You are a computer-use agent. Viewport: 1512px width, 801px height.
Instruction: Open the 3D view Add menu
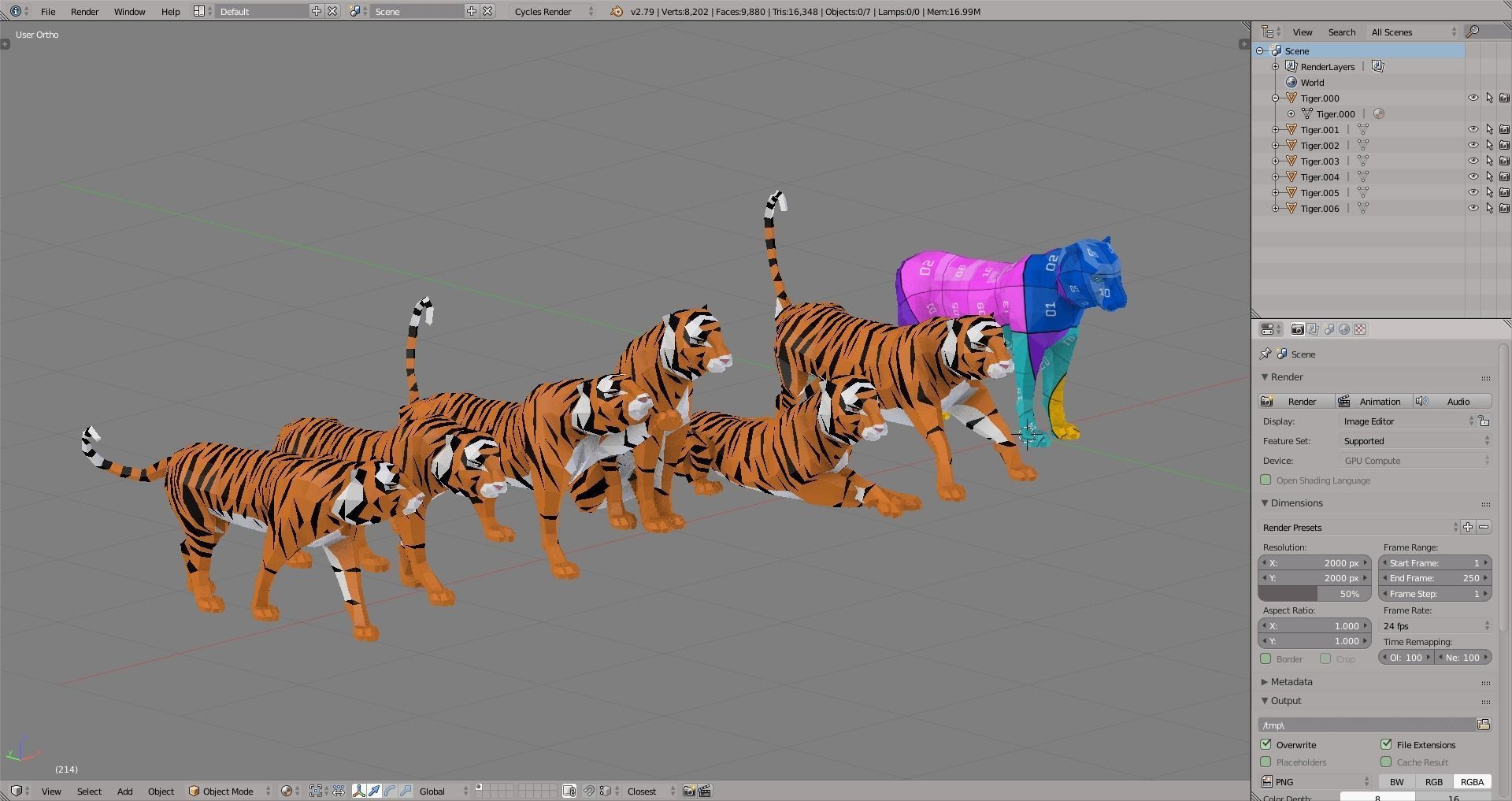[124, 791]
